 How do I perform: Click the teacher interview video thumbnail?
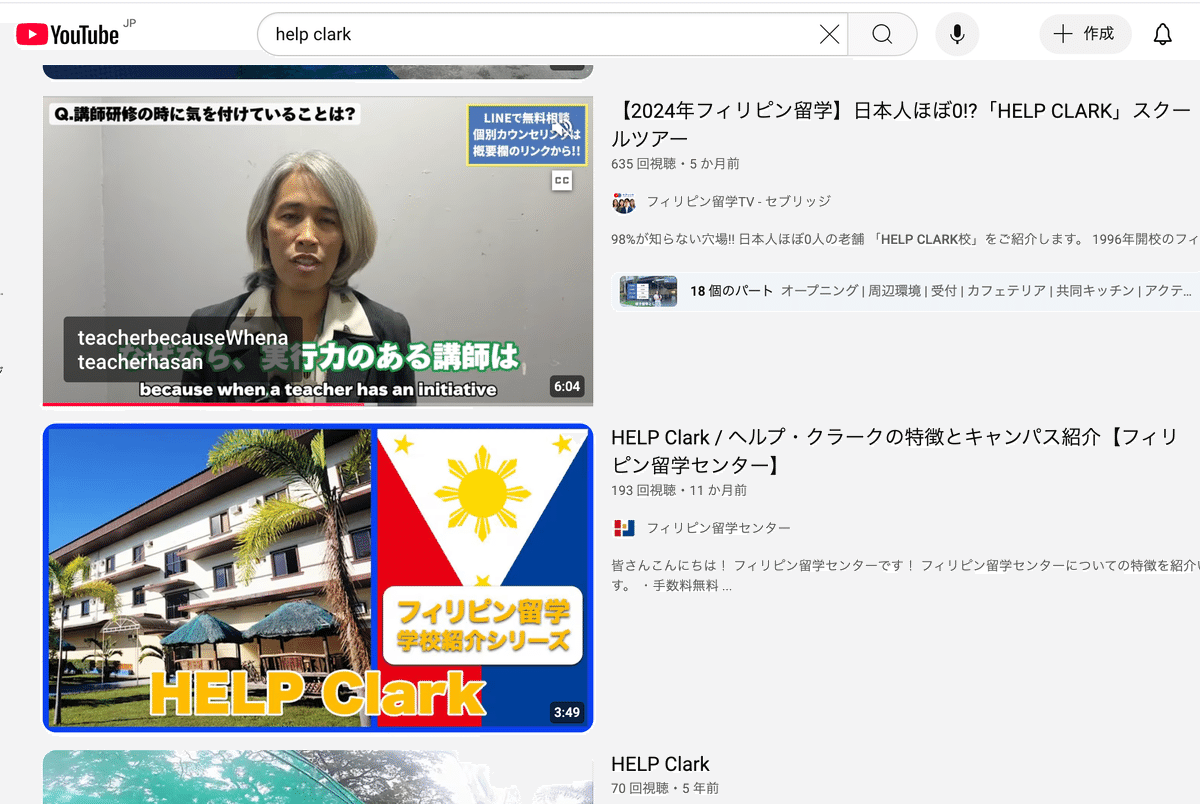316,250
